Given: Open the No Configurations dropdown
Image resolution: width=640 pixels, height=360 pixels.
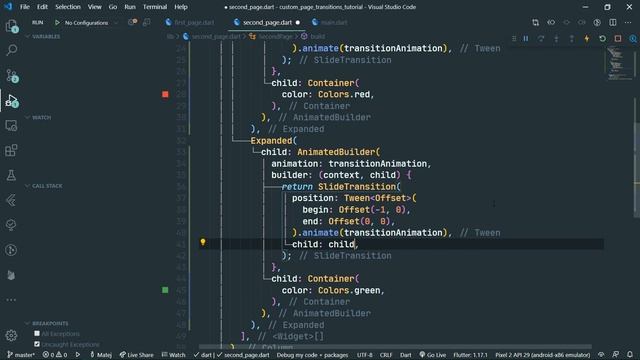Looking at the screenshot, I should click(91, 23).
